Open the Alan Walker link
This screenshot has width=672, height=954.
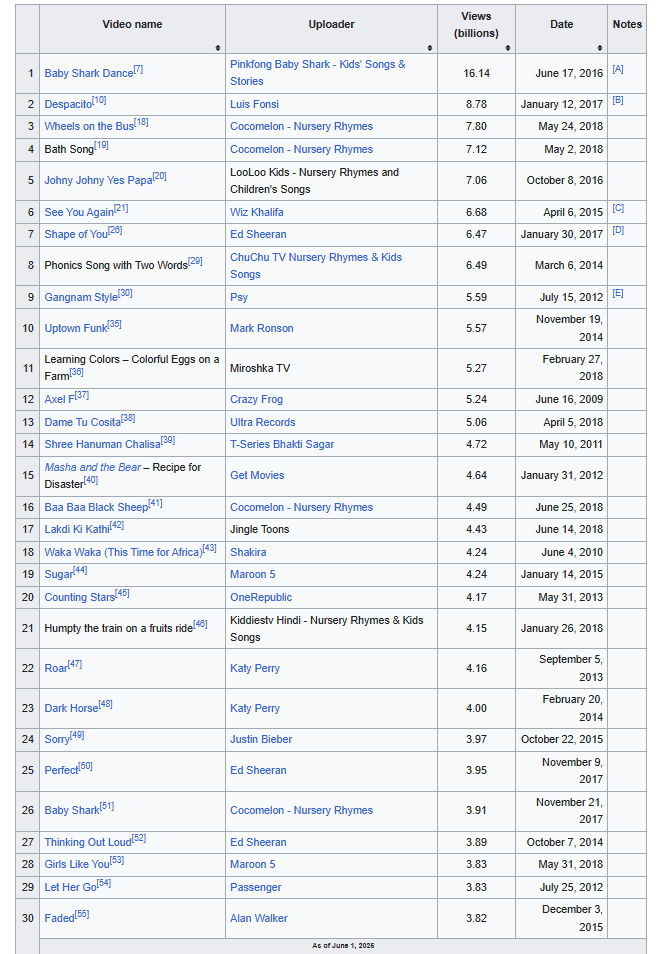pyautogui.click(x=258, y=919)
